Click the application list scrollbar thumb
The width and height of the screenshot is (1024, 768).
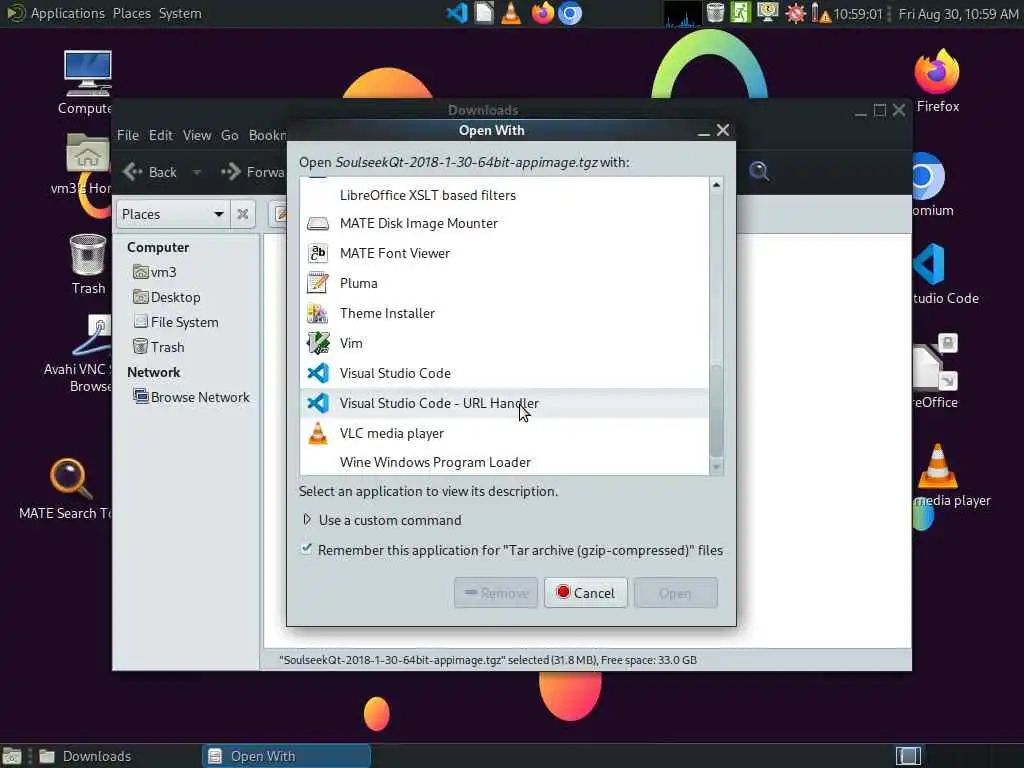point(716,410)
